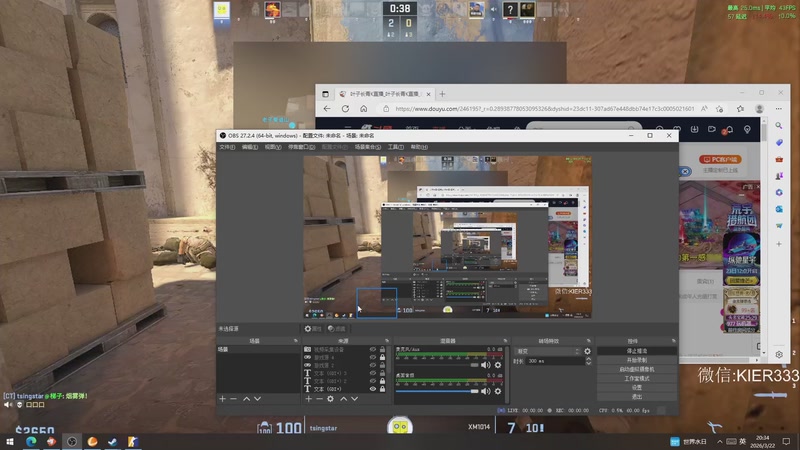
Task: Show hidden icons in the Windows system tray
Action: click(719, 441)
